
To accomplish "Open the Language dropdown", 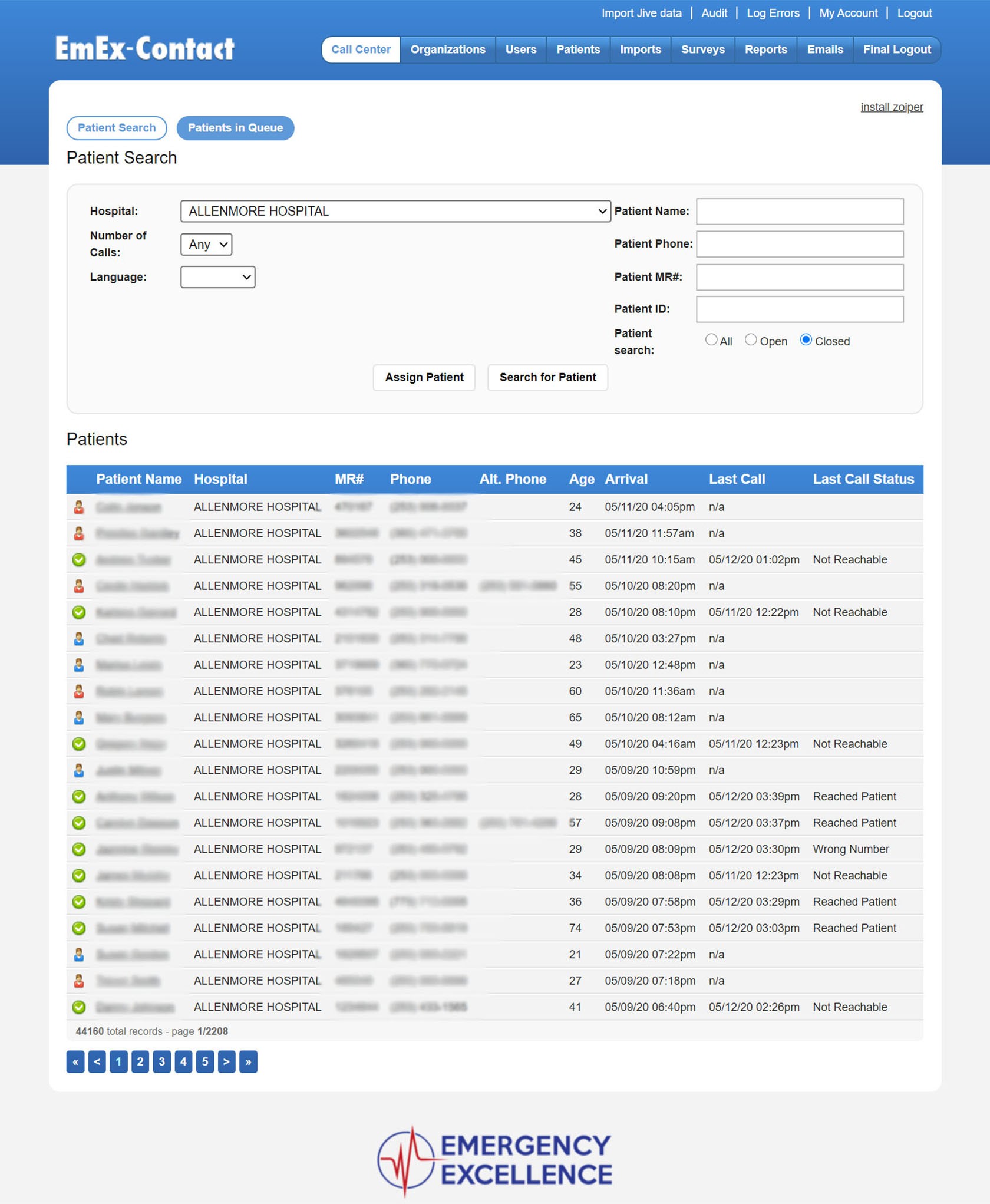I will pyautogui.click(x=217, y=277).
